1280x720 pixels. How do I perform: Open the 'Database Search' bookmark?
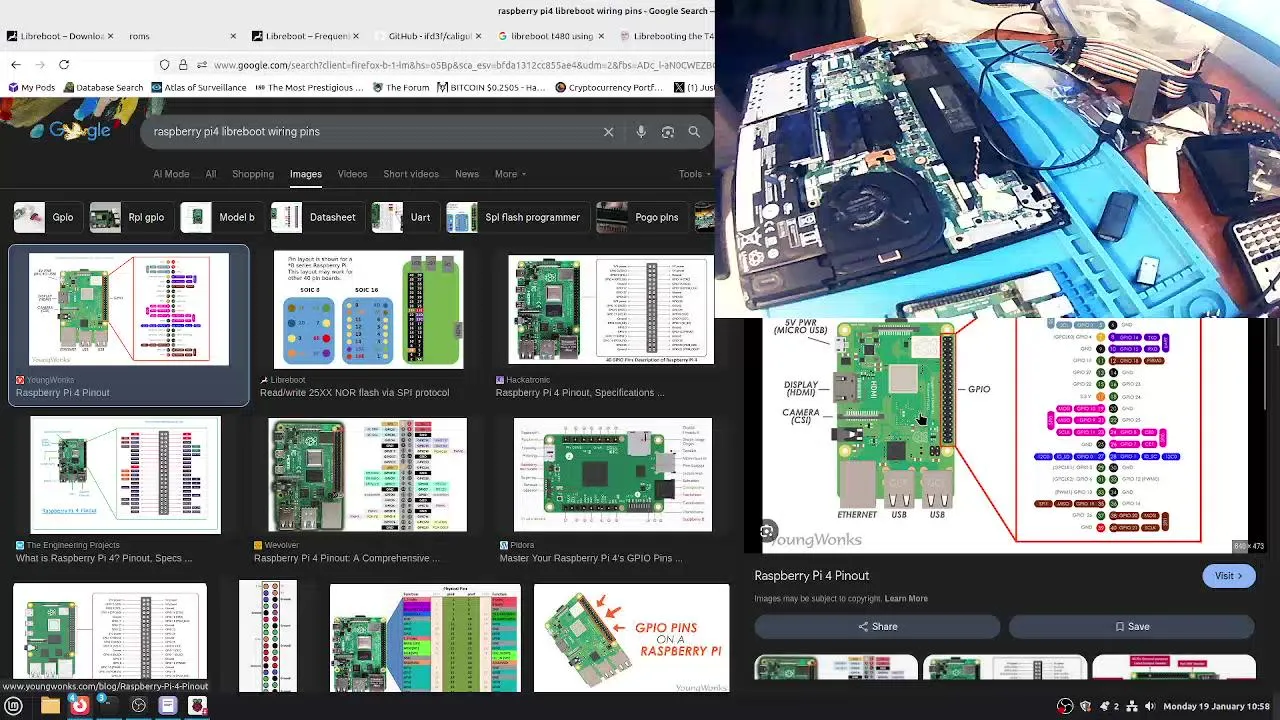[101, 87]
